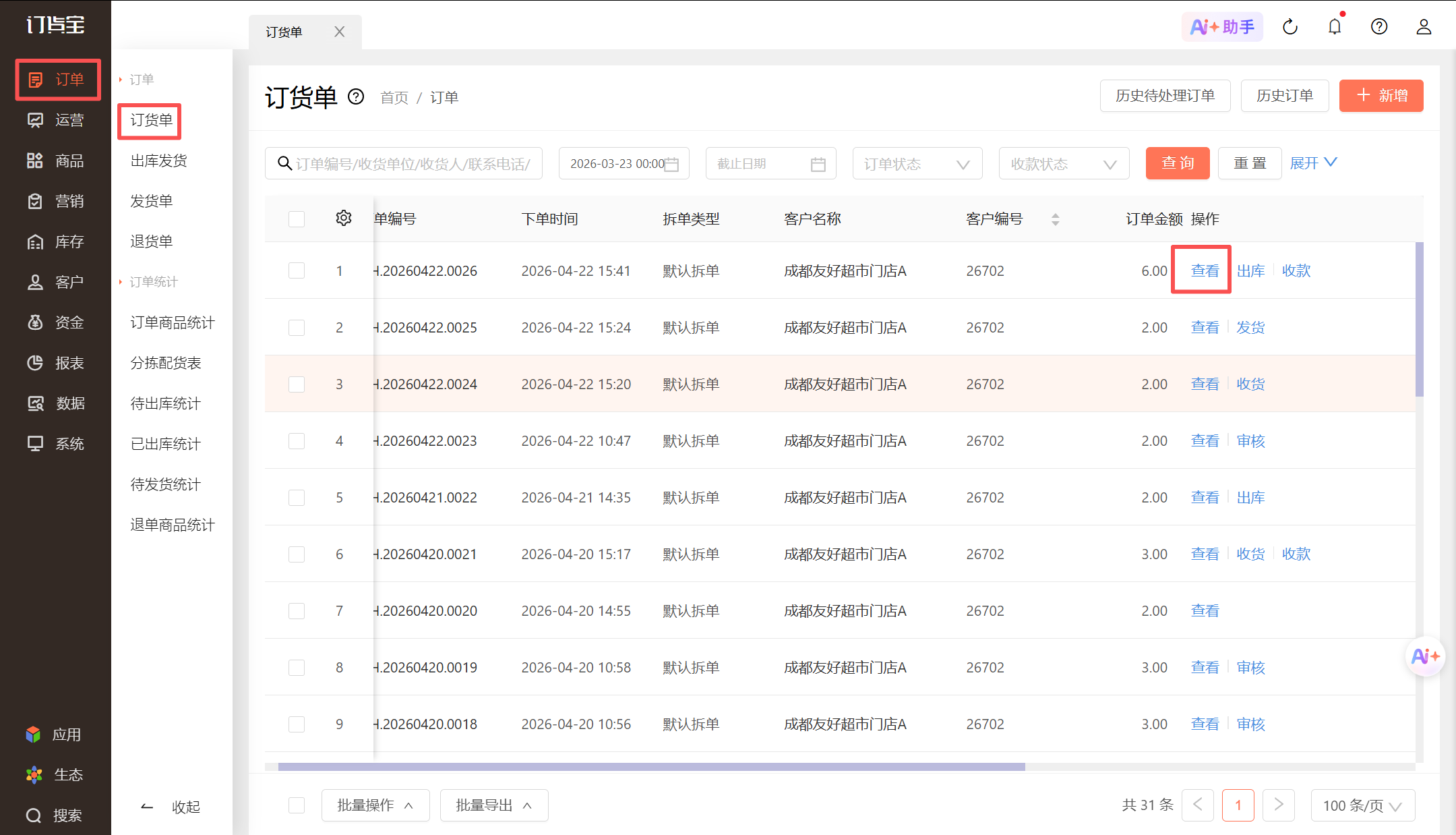This screenshot has height=835, width=1456.
Task: Check the row 8 order checkbox
Action: pyautogui.click(x=297, y=667)
